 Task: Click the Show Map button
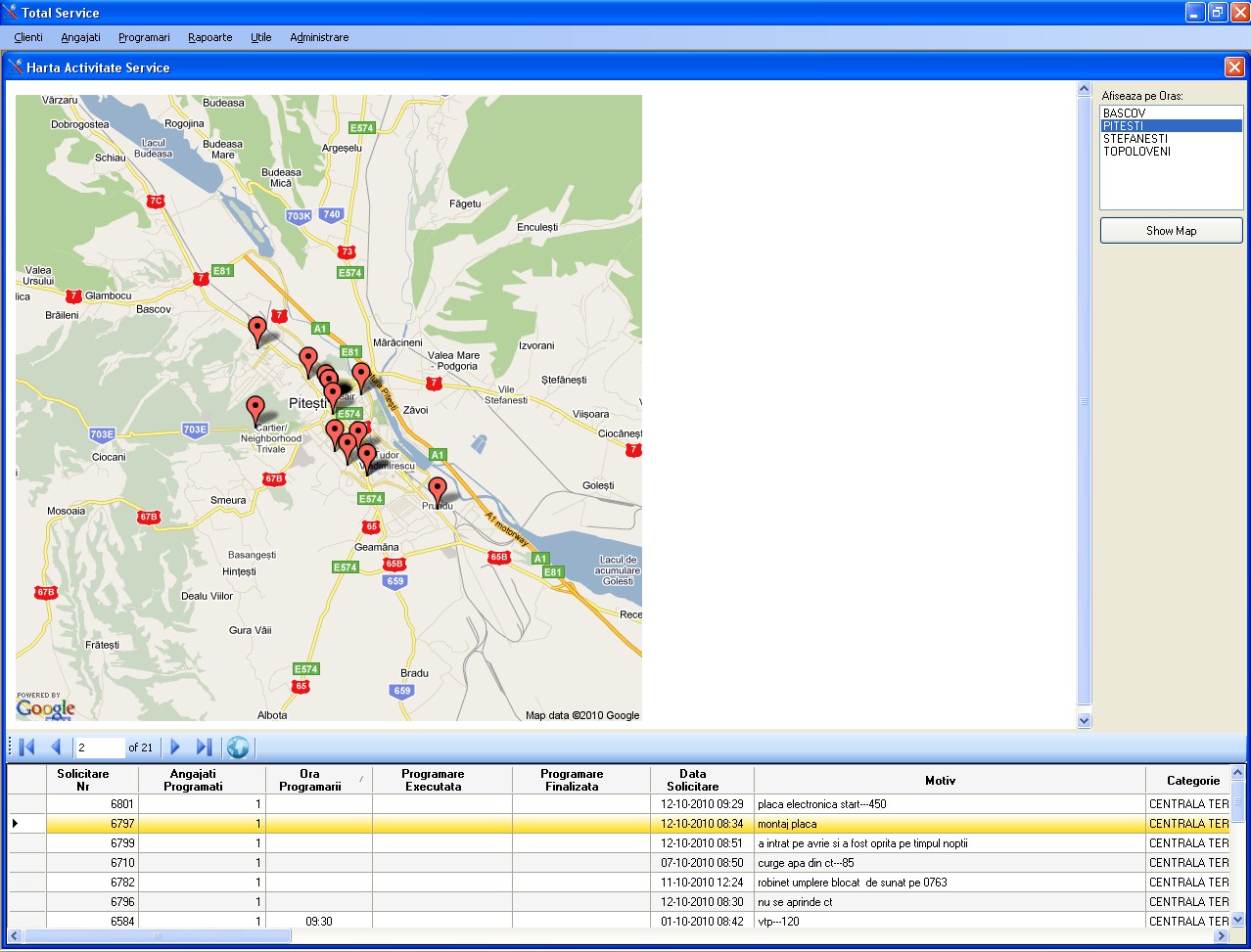coord(1172,231)
